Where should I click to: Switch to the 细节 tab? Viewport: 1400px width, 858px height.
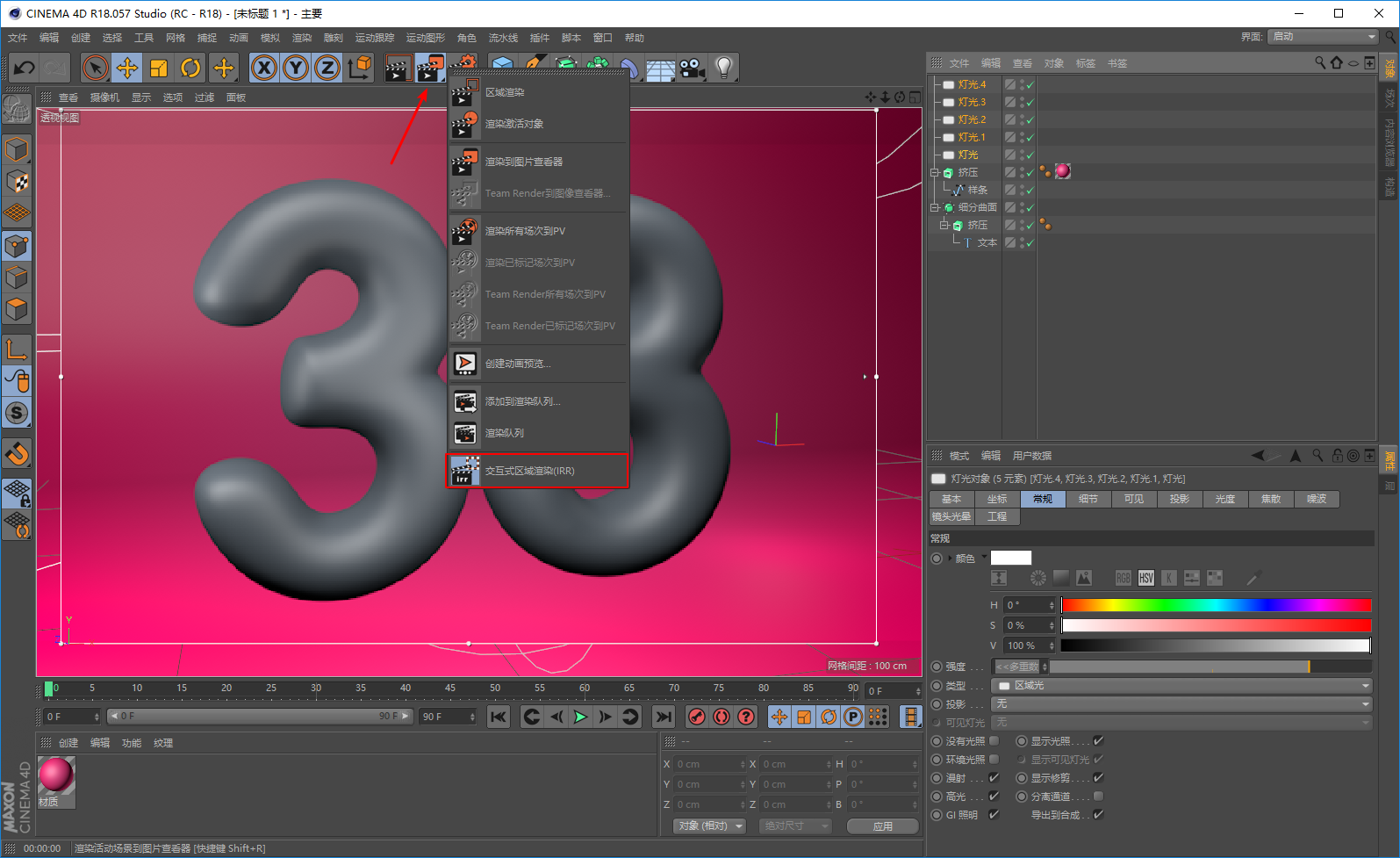tap(1088, 499)
